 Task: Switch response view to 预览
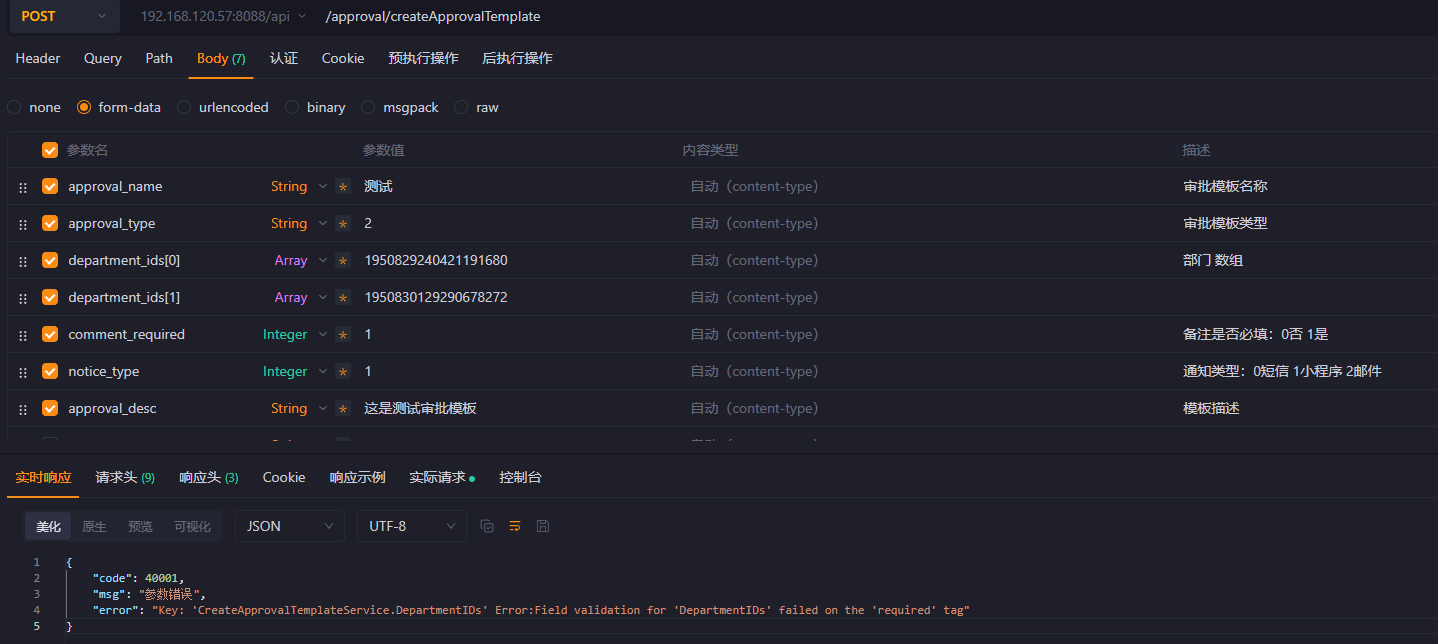pos(140,526)
